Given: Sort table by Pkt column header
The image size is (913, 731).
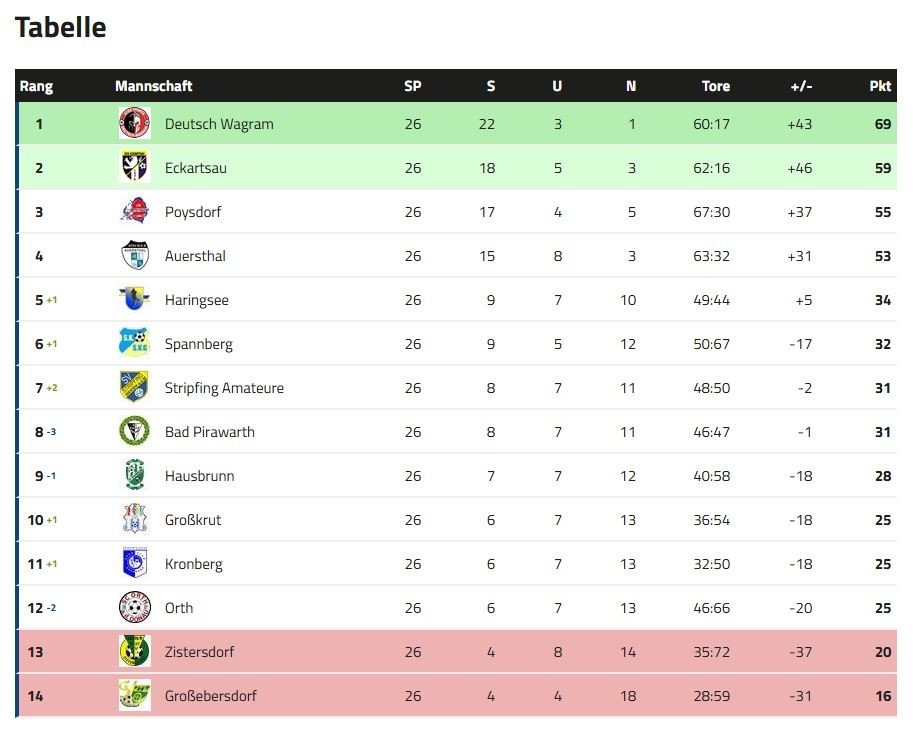Looking at the screenshot, I should [x=880, y=86].
